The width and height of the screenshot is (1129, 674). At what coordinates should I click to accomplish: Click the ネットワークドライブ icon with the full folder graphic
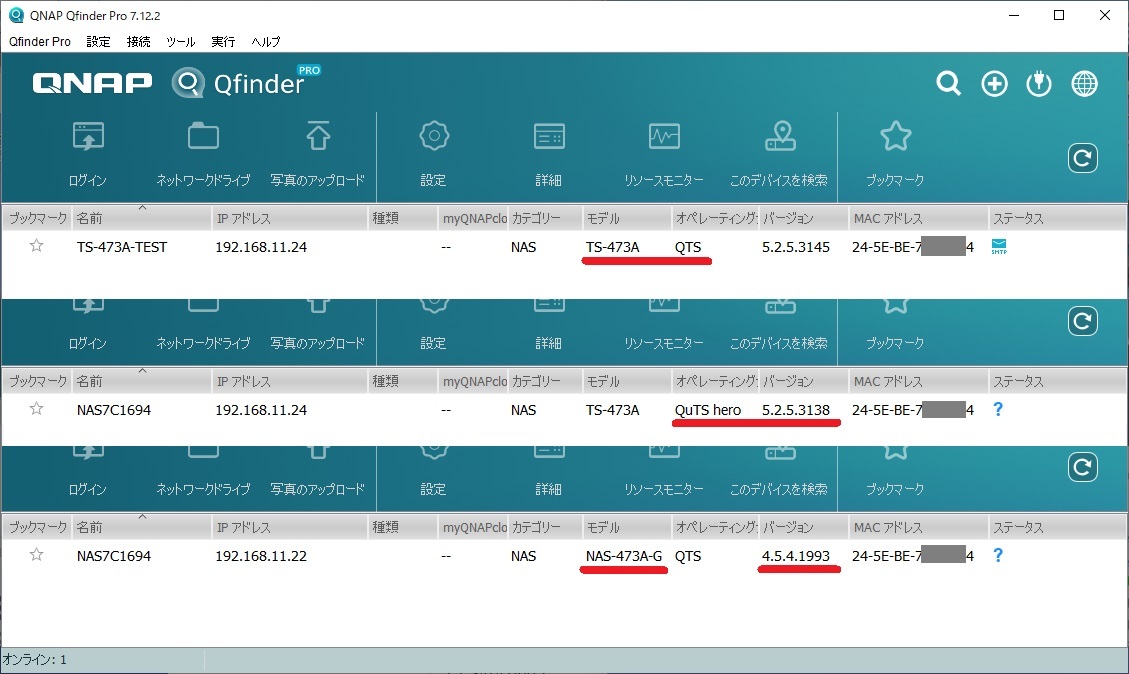coord(203,136)
